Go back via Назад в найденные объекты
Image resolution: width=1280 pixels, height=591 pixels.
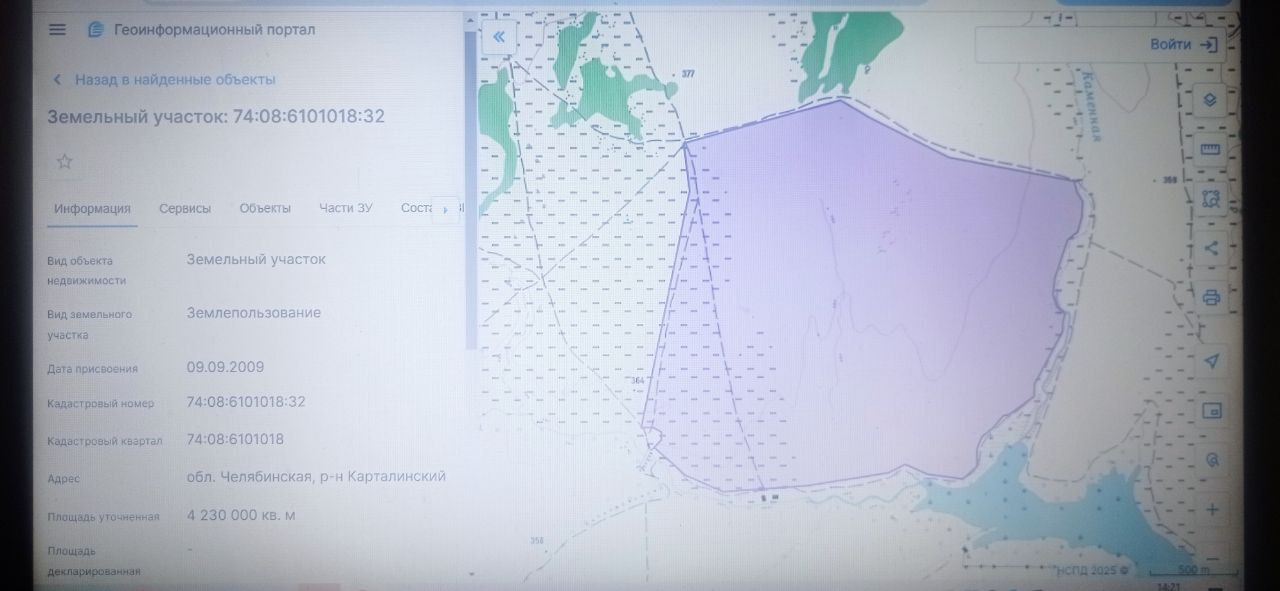tap(165, 79)
